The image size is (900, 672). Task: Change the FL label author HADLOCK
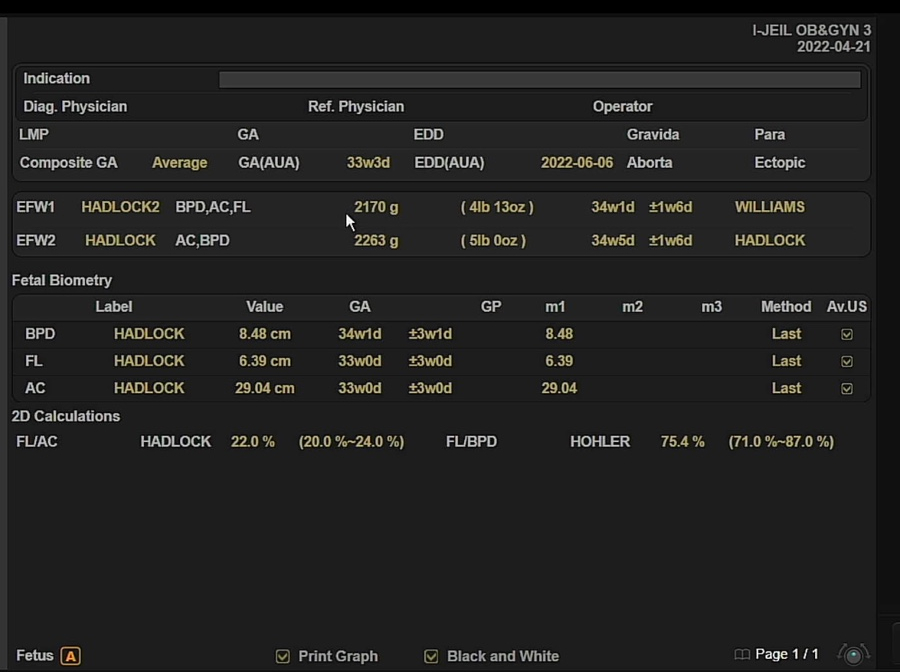149,361
